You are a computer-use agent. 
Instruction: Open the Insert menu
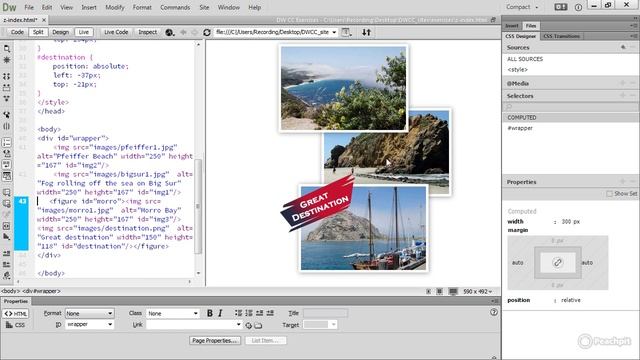89,7
